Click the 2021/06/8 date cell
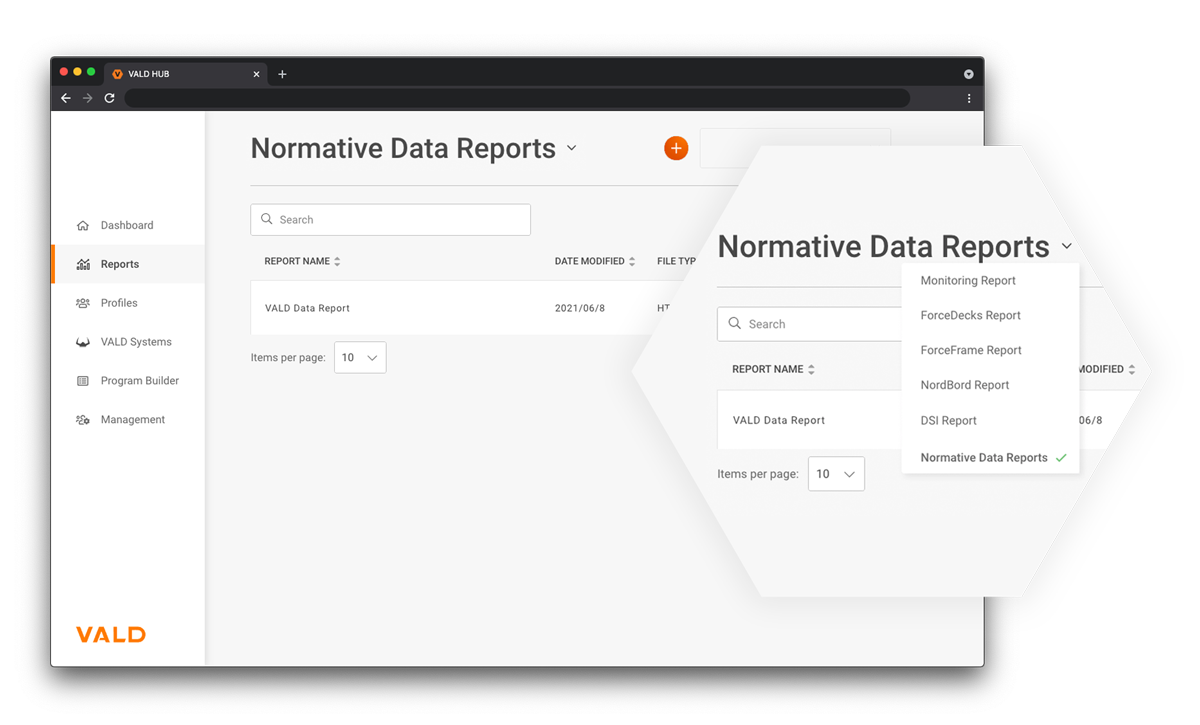Image resolution: width=1200 pixels, height=725 pixels. tap(580, 308)
